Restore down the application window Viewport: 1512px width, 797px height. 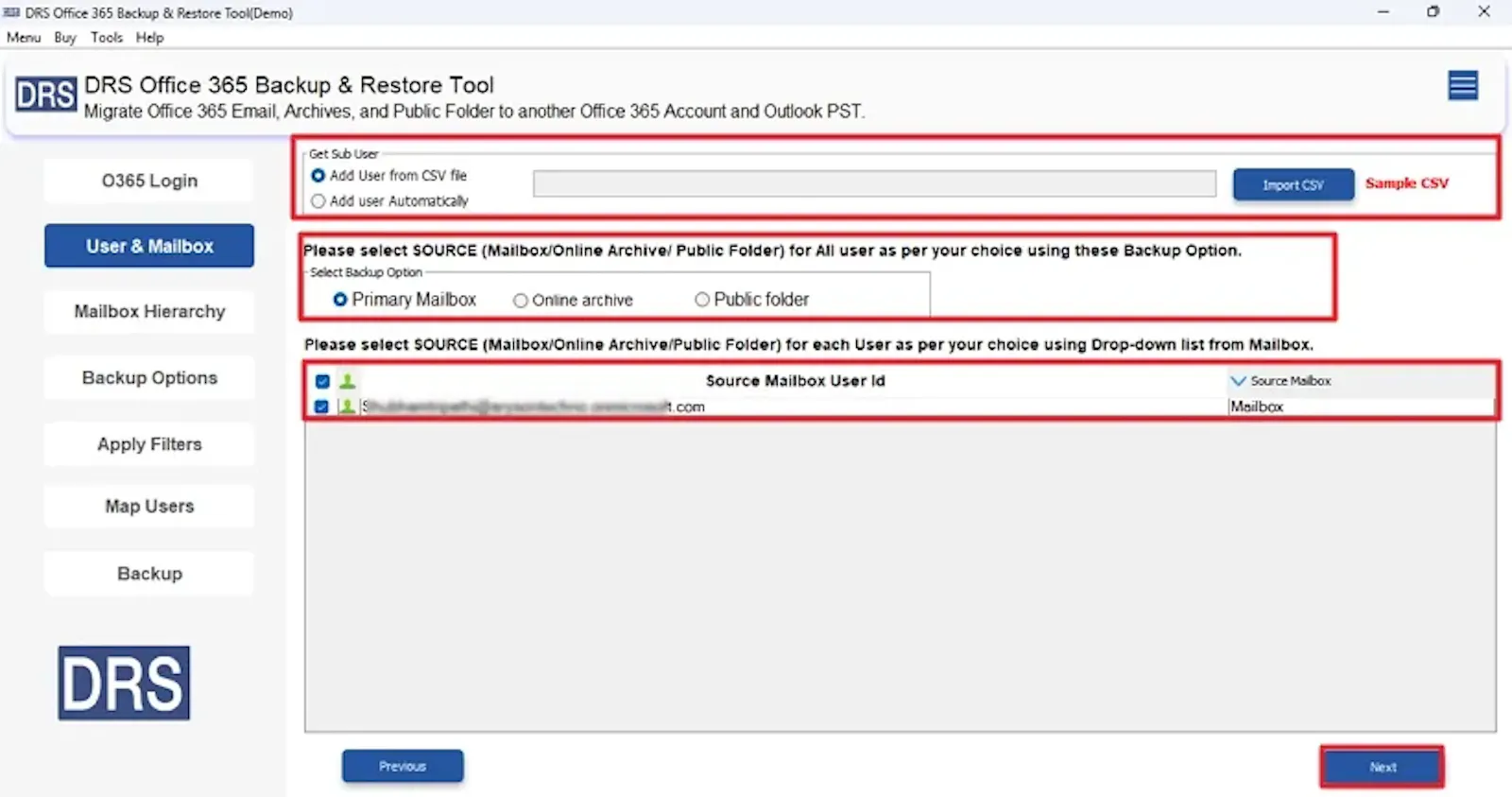(x=1434, y=12)
